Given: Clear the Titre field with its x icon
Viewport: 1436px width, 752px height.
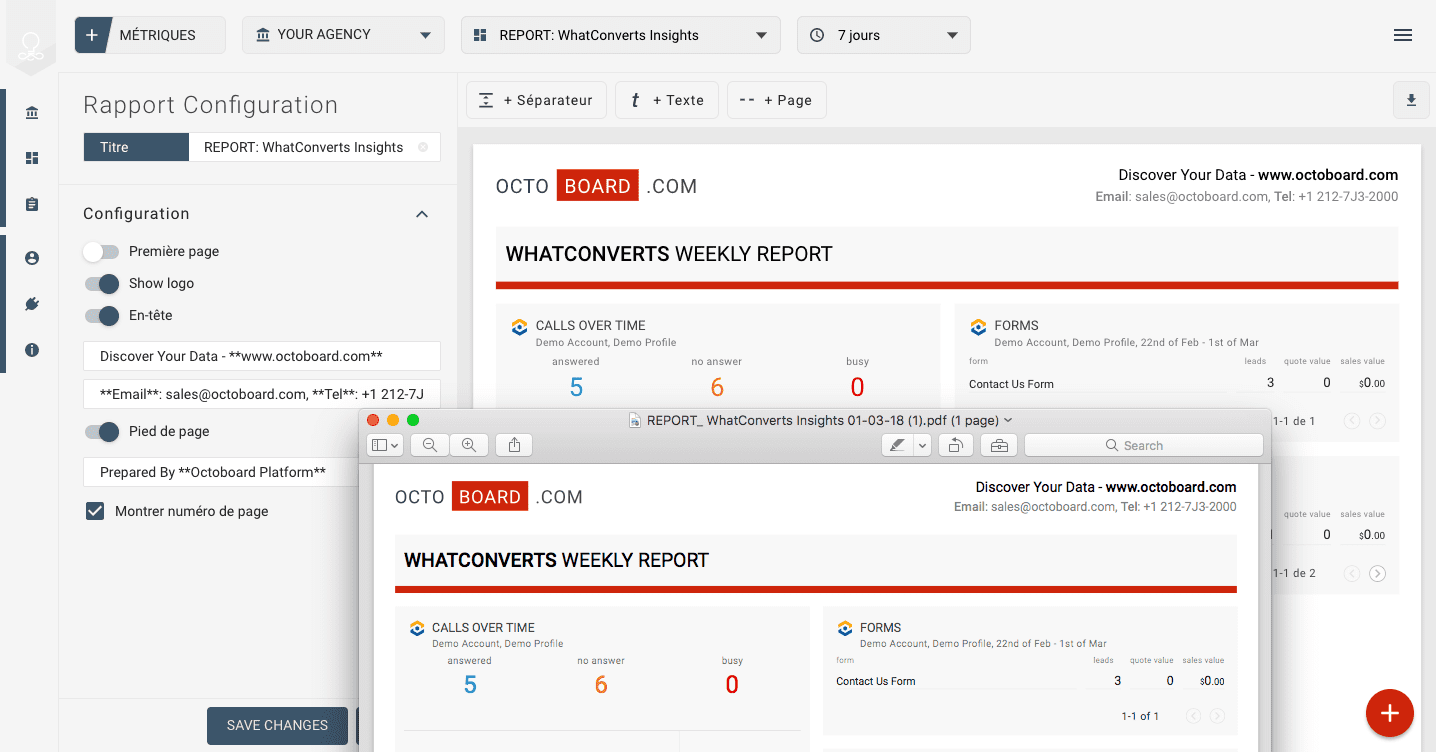Looking at the screenshot, I should 423,147.
